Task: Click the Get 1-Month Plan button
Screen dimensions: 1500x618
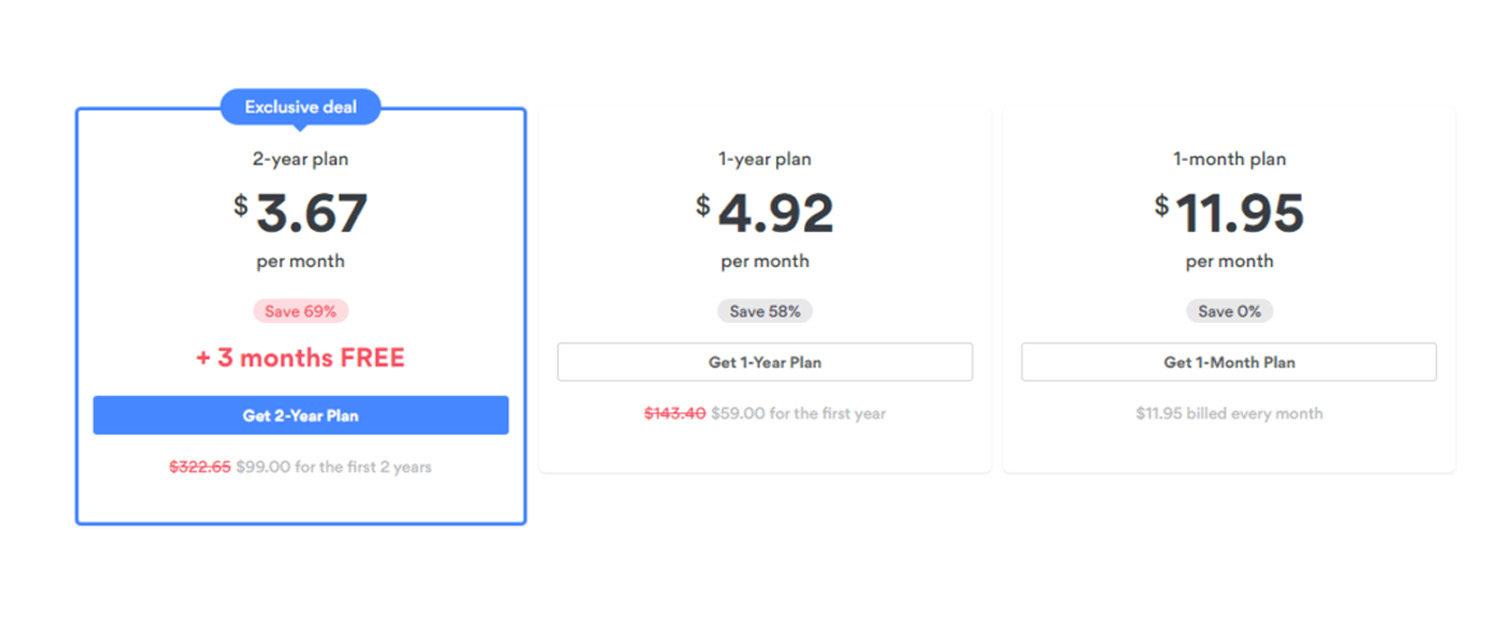Action: [1229, 362]
